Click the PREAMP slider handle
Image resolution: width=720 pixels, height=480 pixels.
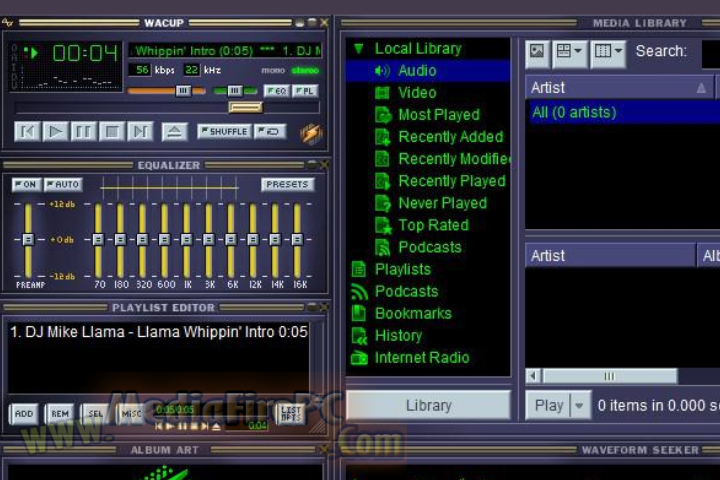[x=28, y=239]
